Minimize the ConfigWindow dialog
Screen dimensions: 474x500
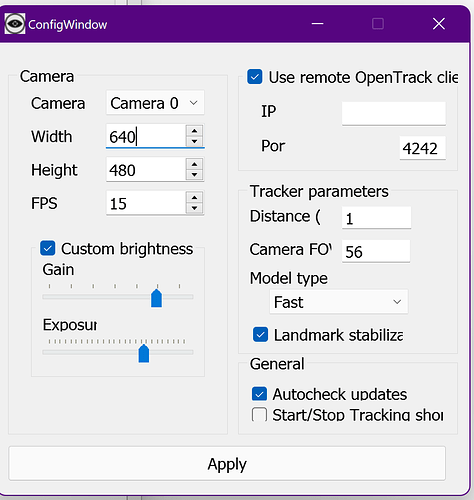(317, 24)
